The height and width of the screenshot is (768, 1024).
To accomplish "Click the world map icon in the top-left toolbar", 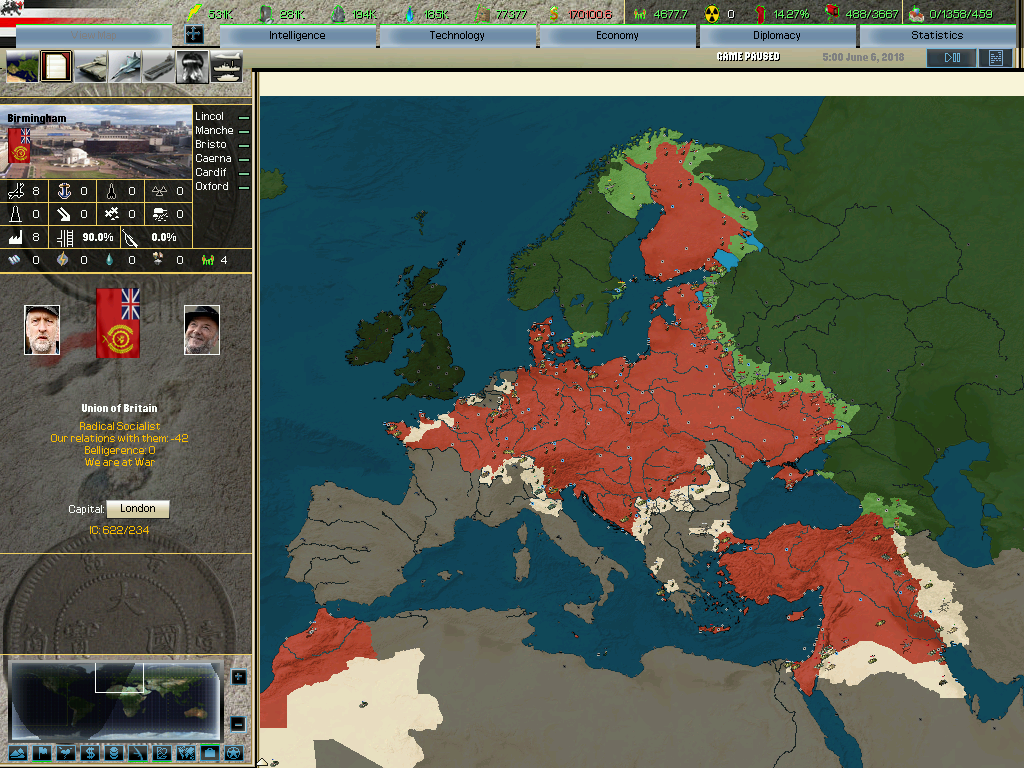I will pos(22,67).
